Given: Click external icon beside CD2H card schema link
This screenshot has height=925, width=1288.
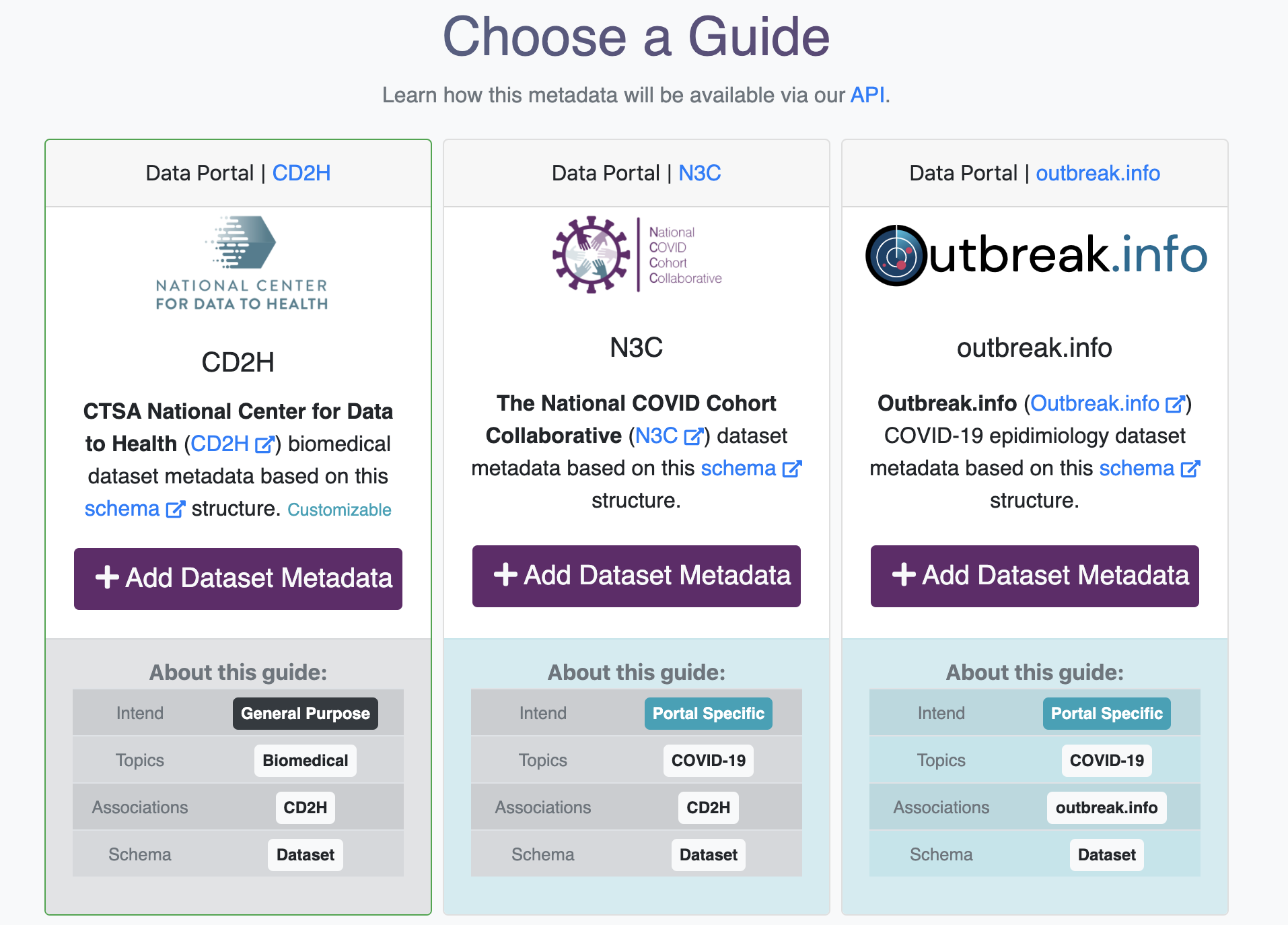Looking at the screenshot, I should click(x=175, y=510).
